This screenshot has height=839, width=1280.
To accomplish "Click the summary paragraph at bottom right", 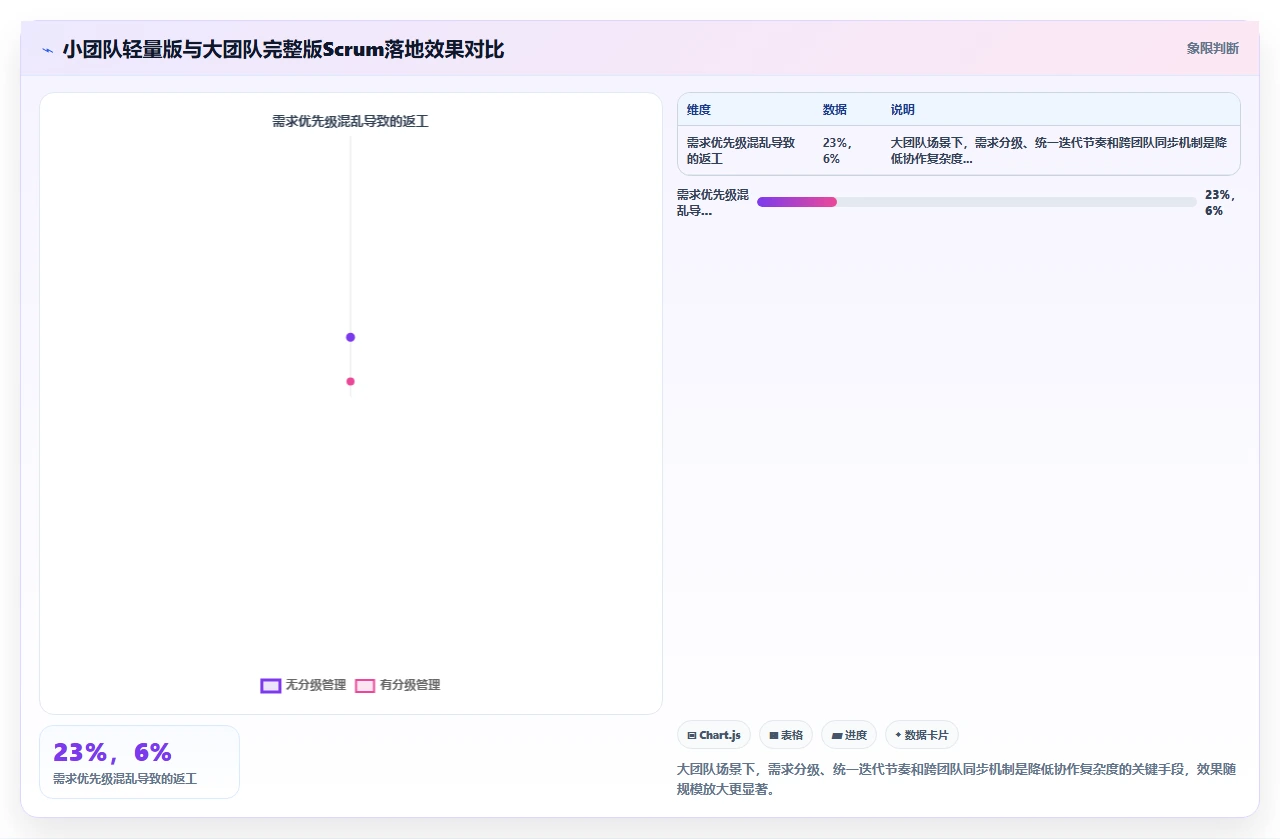I will [957, 779].
